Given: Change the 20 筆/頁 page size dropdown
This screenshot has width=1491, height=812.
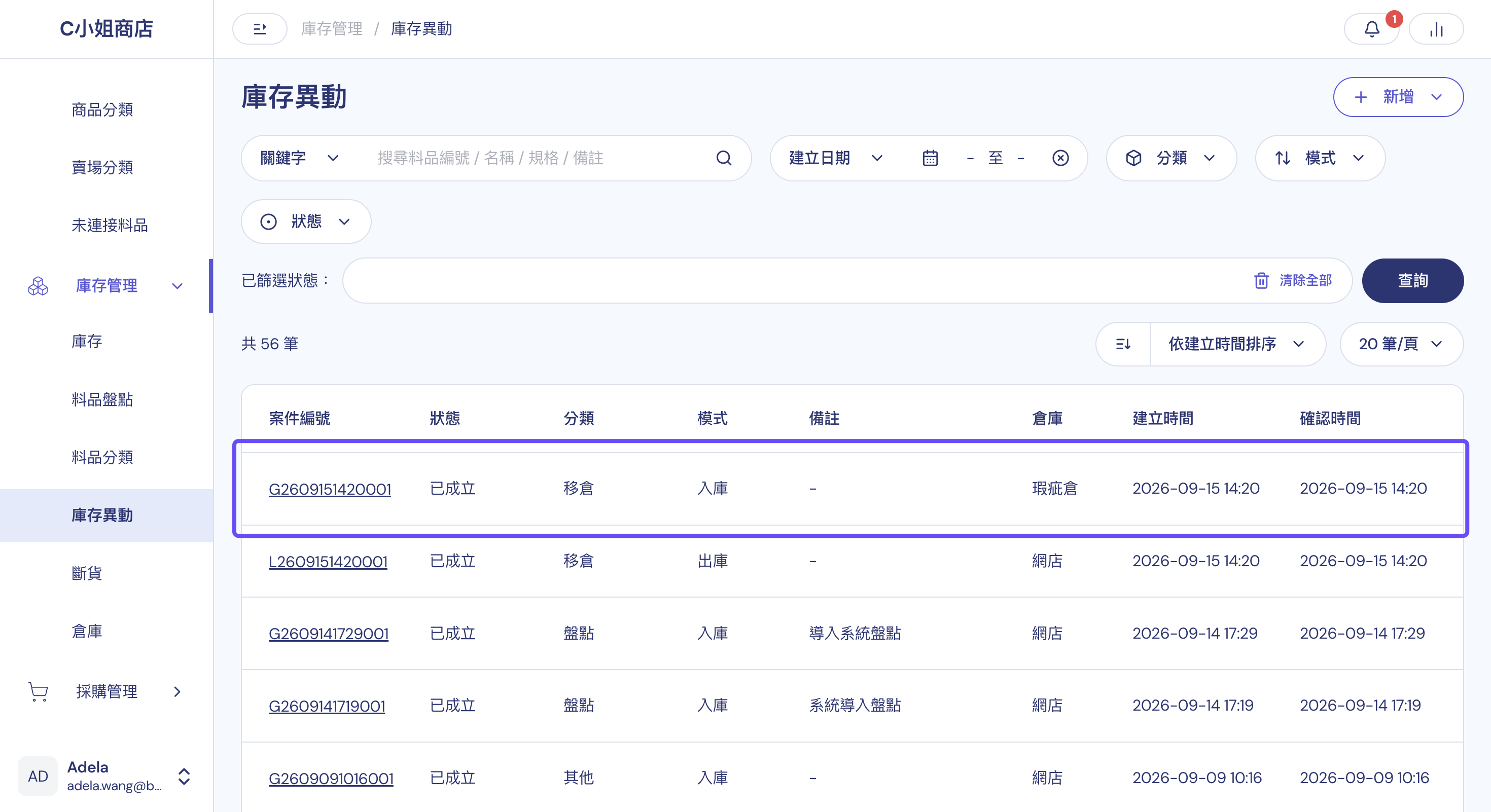Looking at the screenshot, I should pos(1401,344).
